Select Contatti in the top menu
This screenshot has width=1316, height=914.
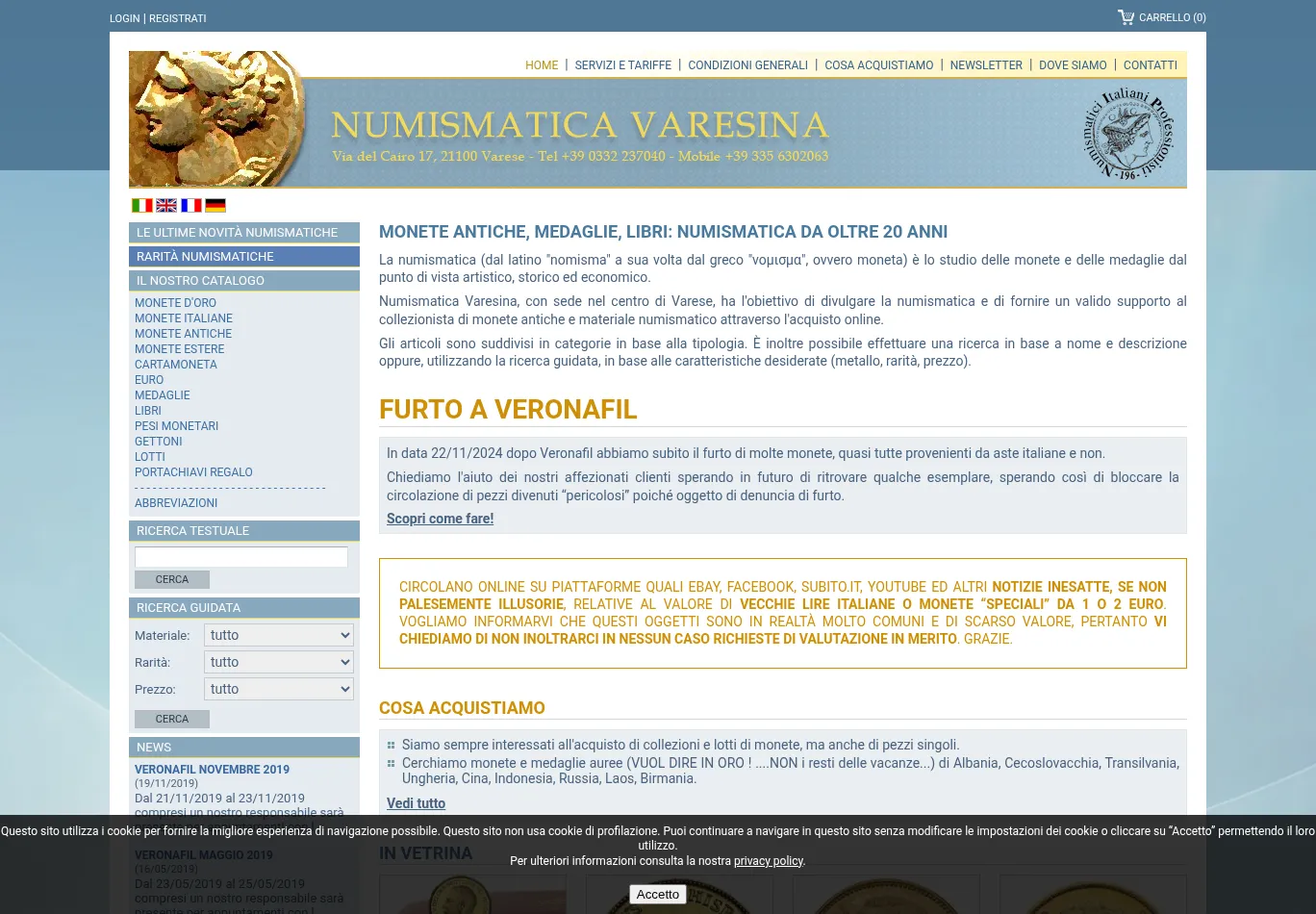point(1150,65)
